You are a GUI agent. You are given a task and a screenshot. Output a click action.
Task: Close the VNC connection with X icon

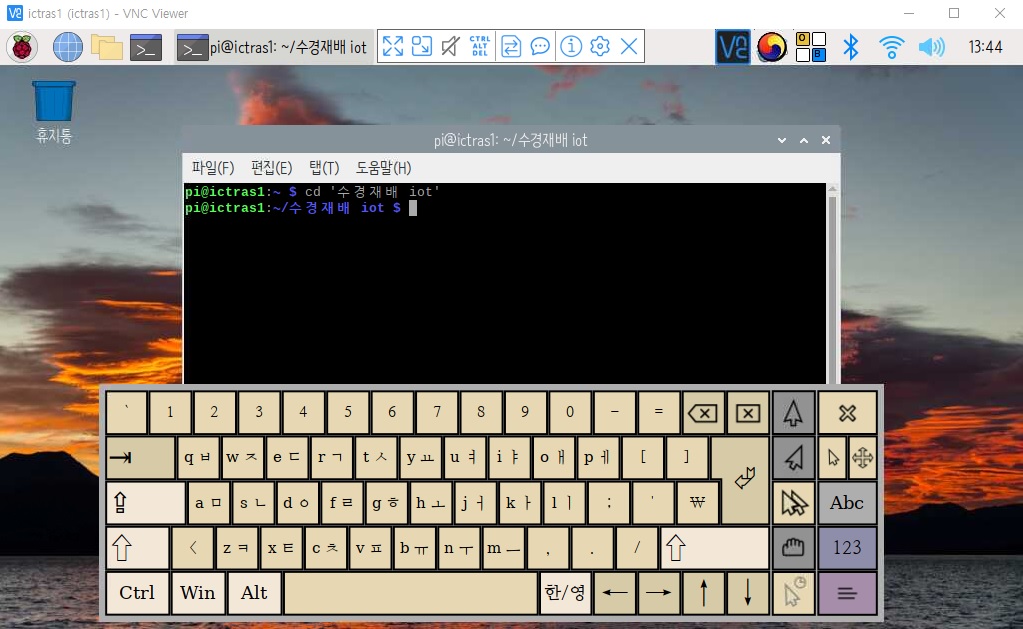[x=629, y=46]
